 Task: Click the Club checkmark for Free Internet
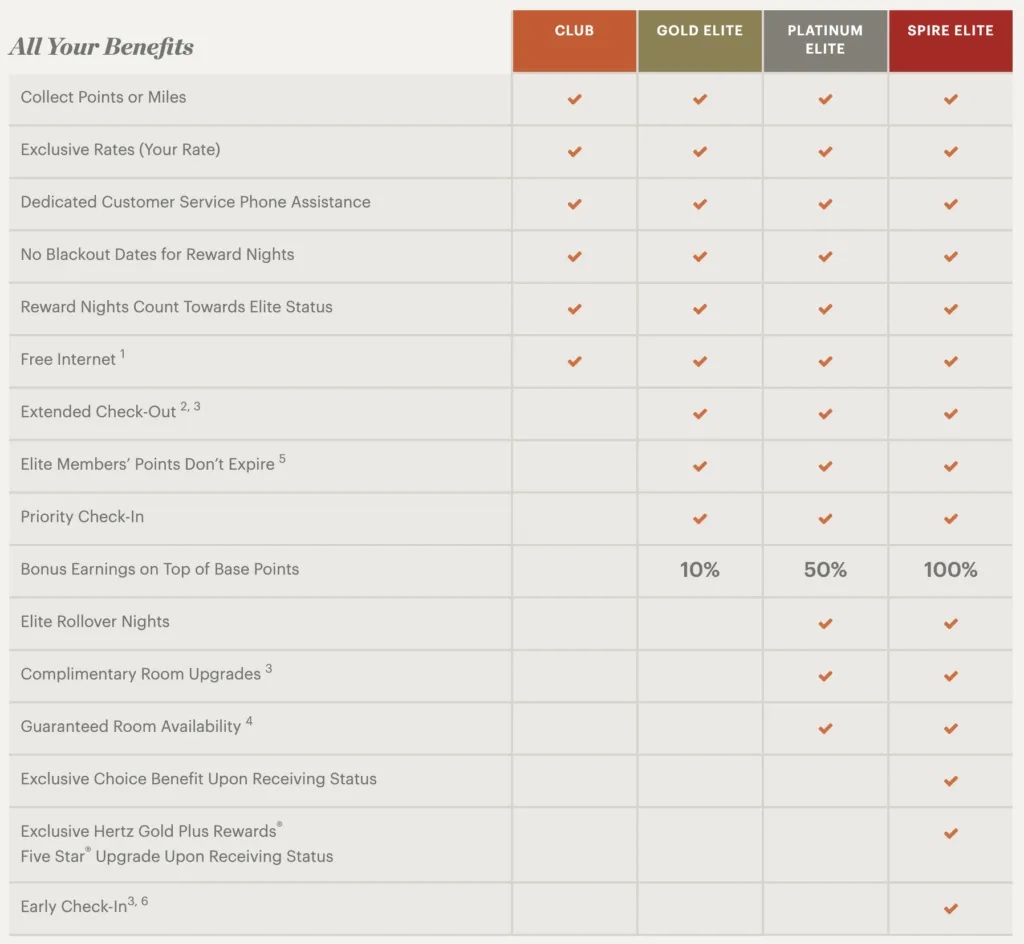(574, 361)
